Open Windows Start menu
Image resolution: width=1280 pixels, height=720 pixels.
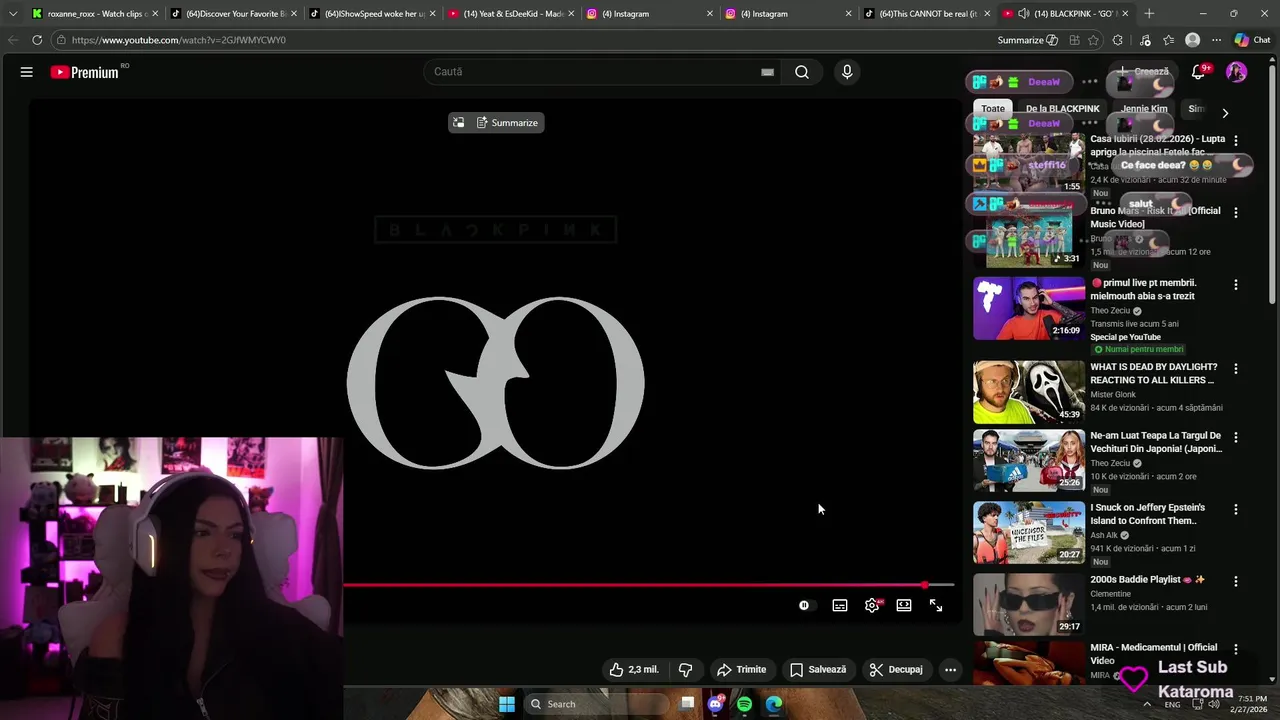pyautogui.click(x=507, y=704)
